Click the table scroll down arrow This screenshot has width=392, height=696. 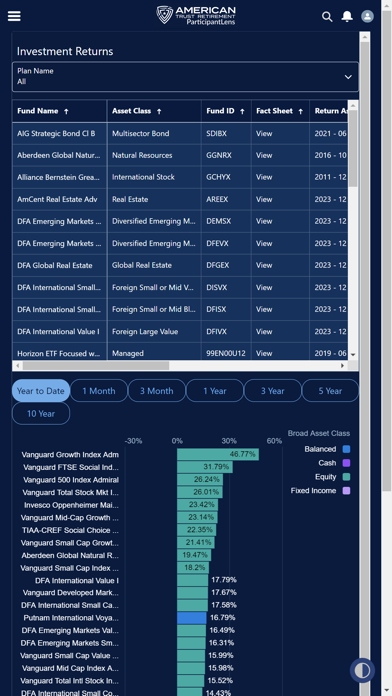pos(353,355)
